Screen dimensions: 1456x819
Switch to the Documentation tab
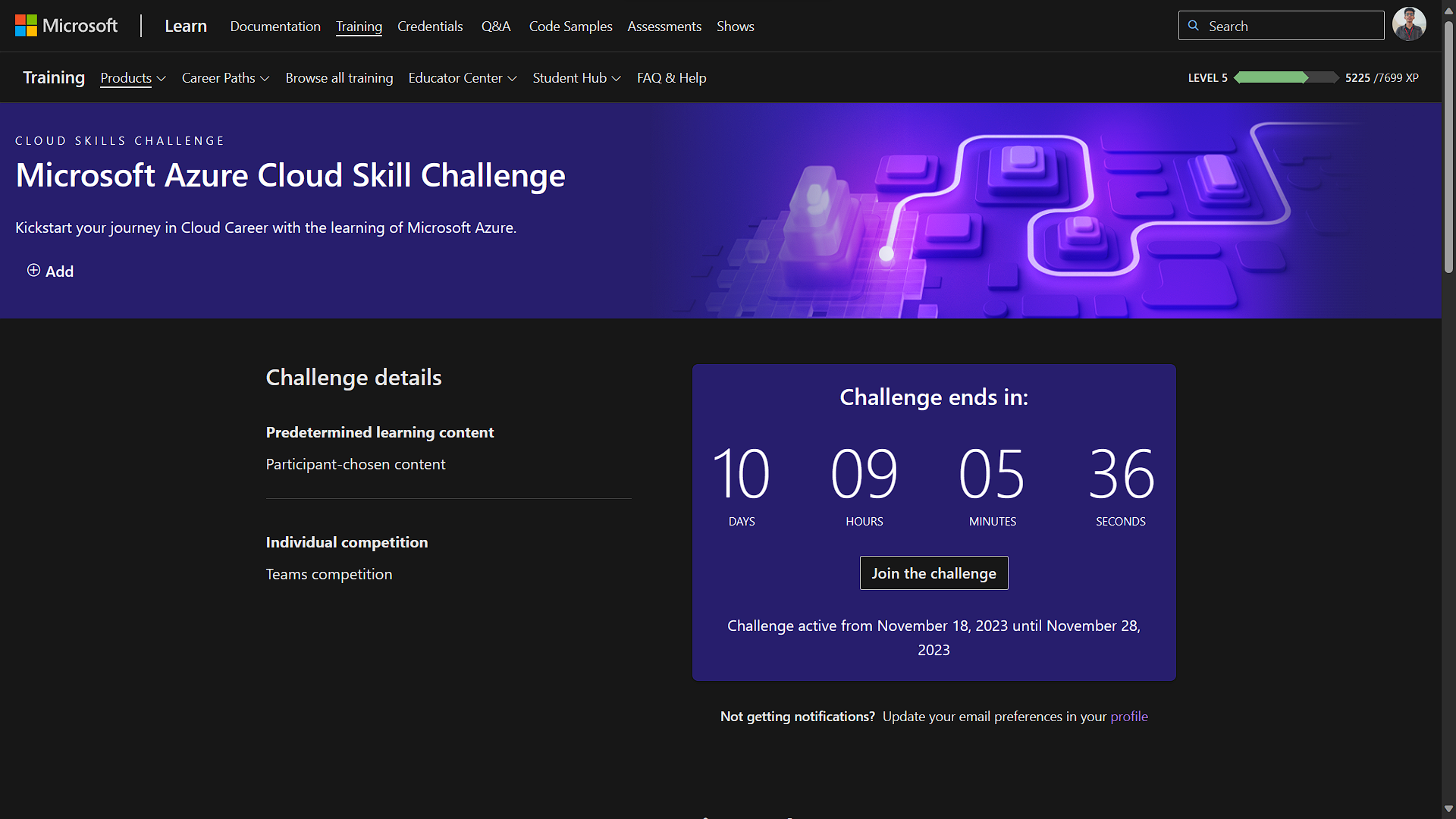(x=275, y=26)
